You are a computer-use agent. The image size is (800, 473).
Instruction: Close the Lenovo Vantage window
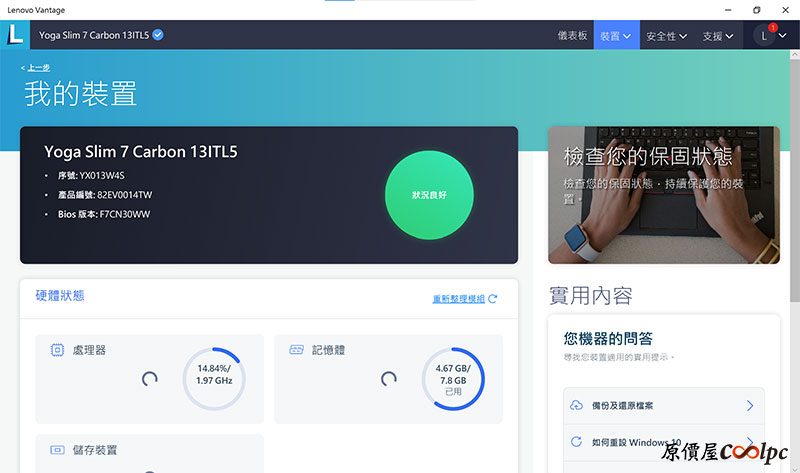pyautogui.click(x=786, y=10)
